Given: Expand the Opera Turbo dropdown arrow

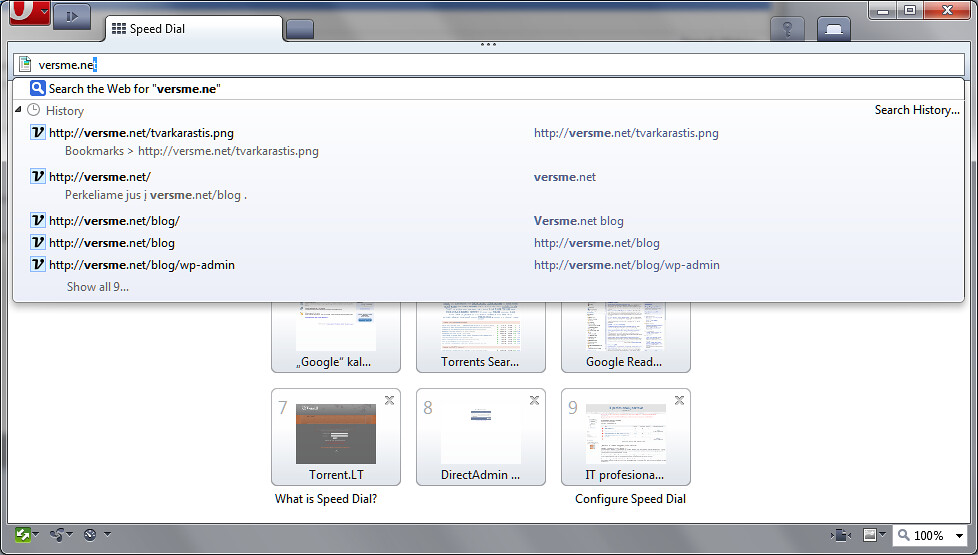Looking at the screenshot, I should coord(107,534).
